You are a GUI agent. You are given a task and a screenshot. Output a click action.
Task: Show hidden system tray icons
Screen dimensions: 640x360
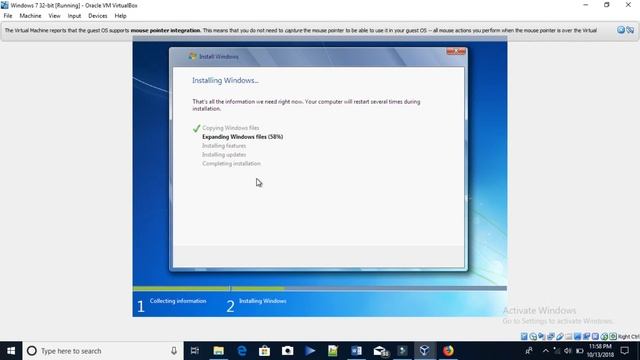[546, 351]
